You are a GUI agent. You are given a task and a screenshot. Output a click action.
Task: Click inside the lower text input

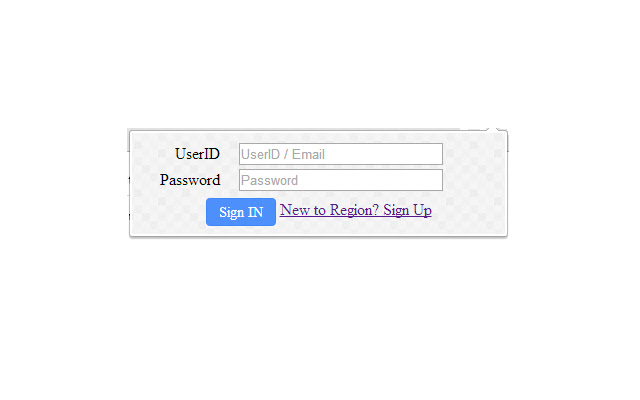coord(341,180)
